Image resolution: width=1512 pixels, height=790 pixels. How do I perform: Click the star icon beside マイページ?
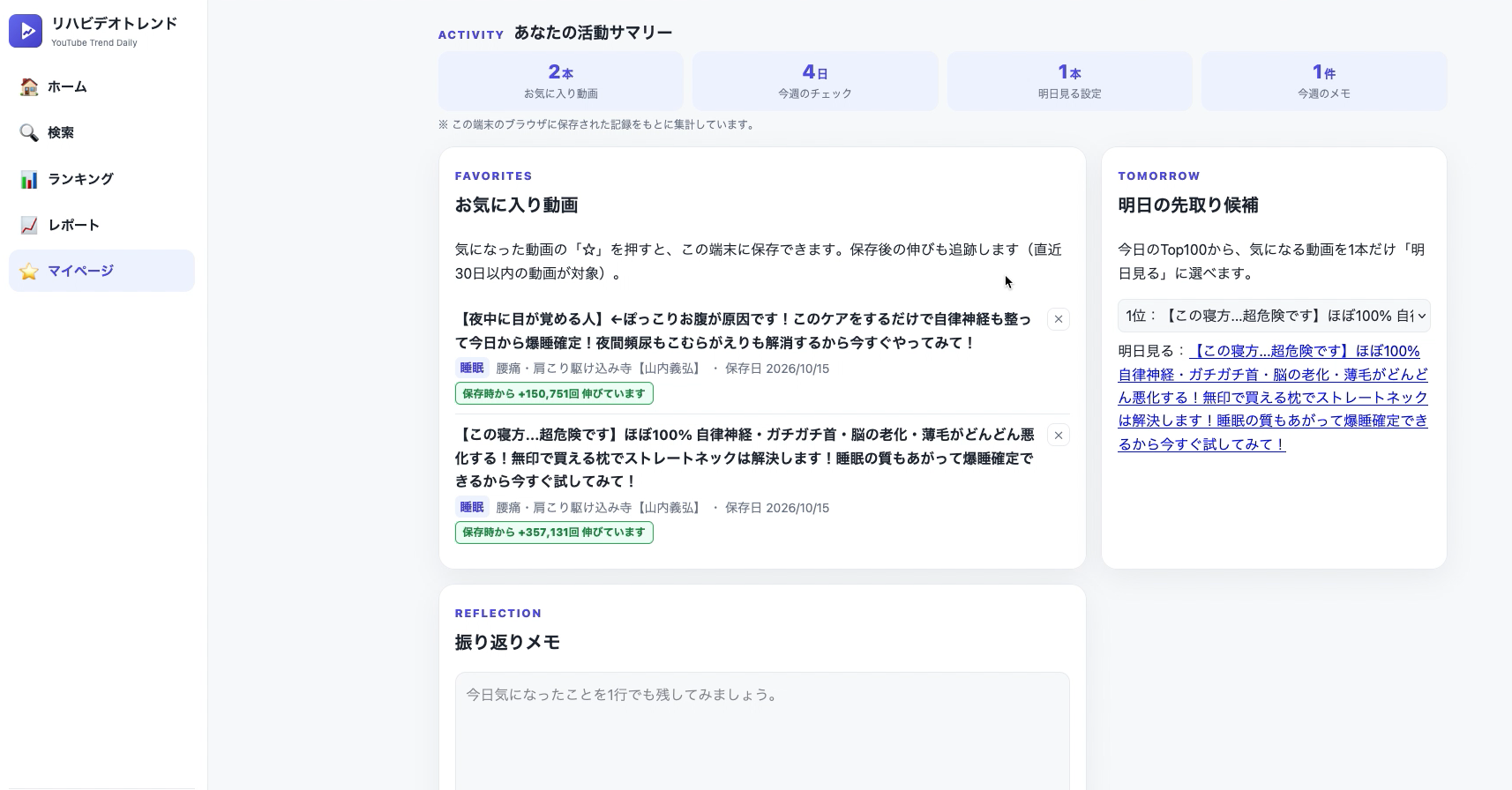[x=29, y=271]
